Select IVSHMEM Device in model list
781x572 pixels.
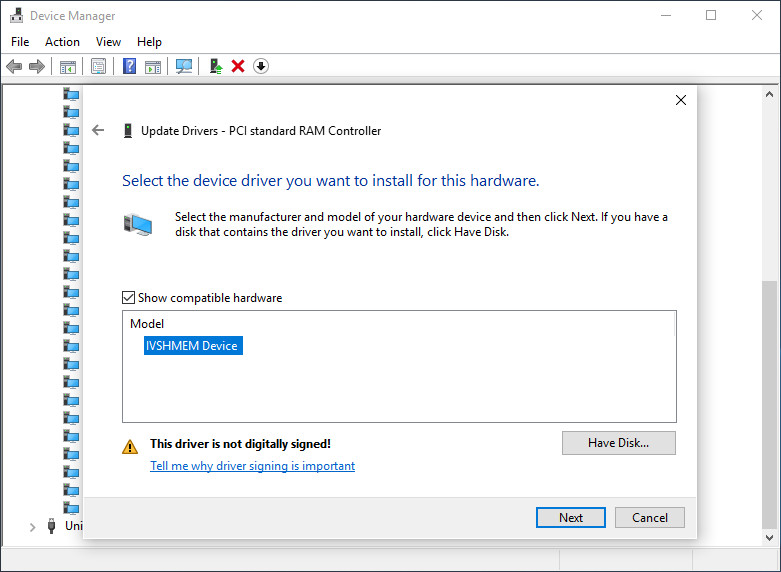(x=193, y=346)
